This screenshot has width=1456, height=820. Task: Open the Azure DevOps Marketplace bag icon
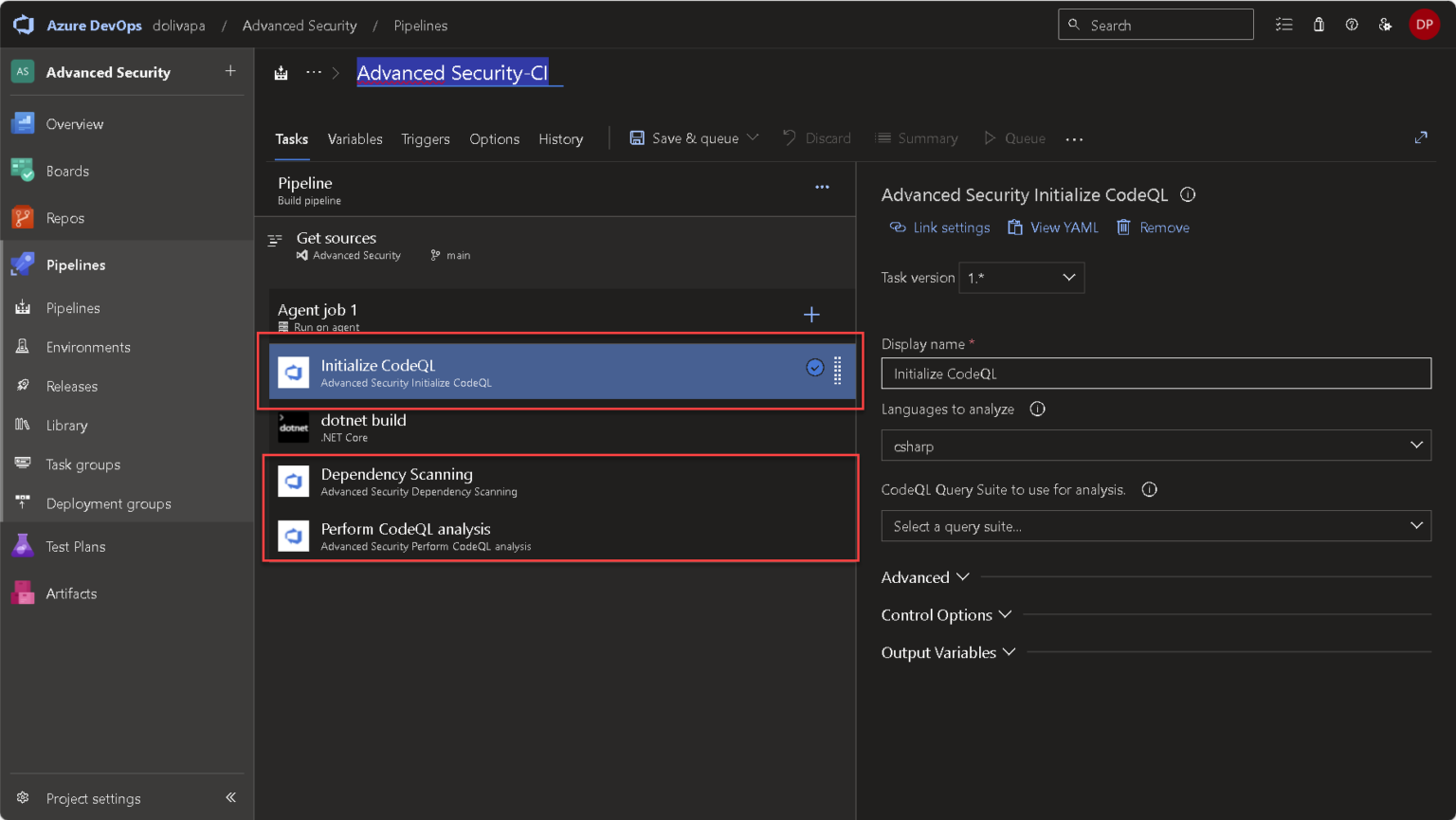1319,25
